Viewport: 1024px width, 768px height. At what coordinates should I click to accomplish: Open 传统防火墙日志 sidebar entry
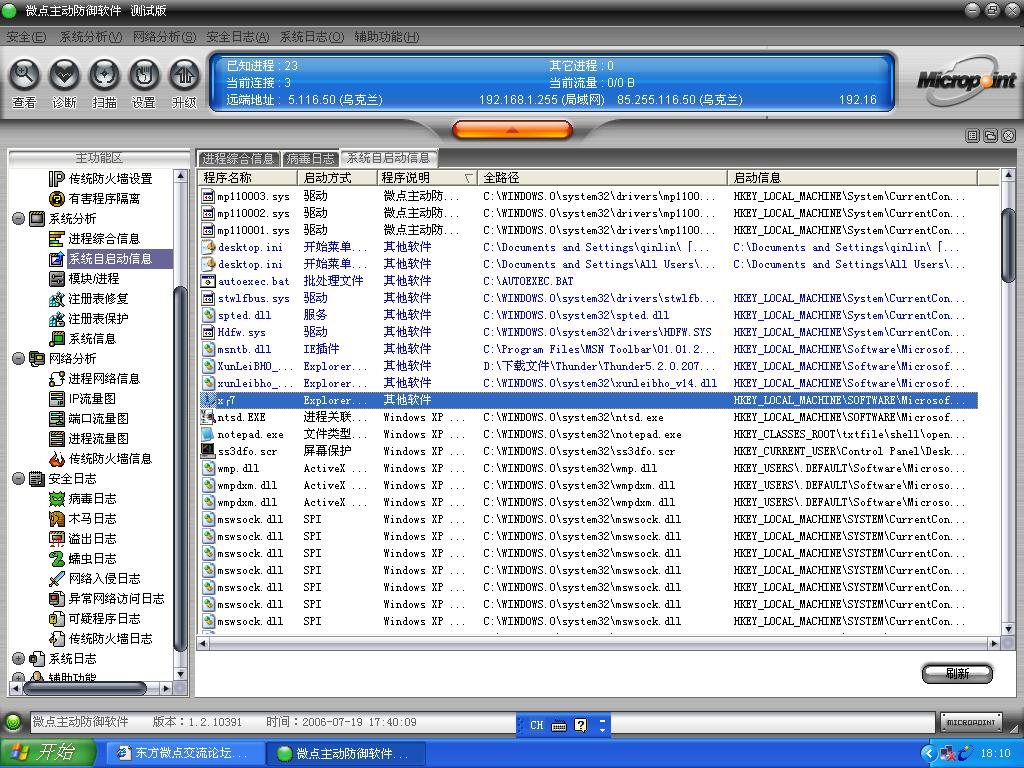[110, 639]
